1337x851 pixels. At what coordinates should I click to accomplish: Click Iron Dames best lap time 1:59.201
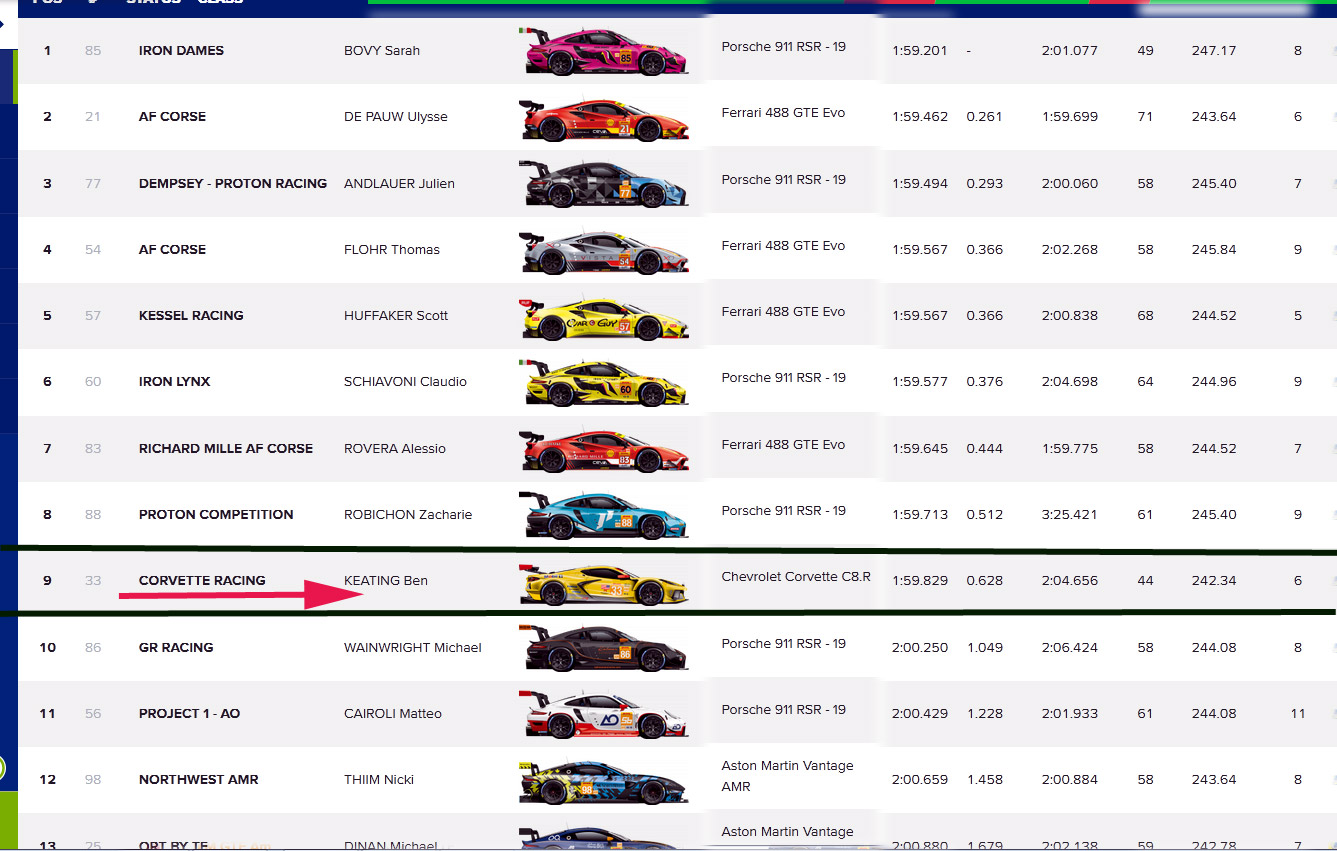[x=919, y=50]
